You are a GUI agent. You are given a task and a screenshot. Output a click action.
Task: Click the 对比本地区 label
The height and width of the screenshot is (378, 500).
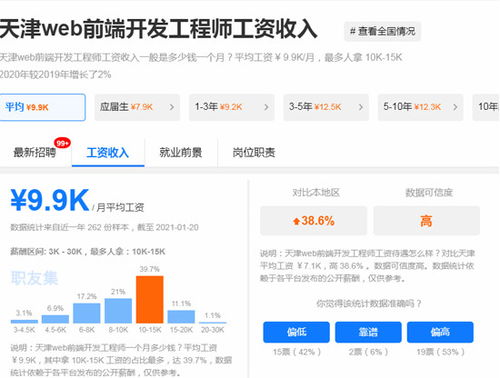(316, 192)
